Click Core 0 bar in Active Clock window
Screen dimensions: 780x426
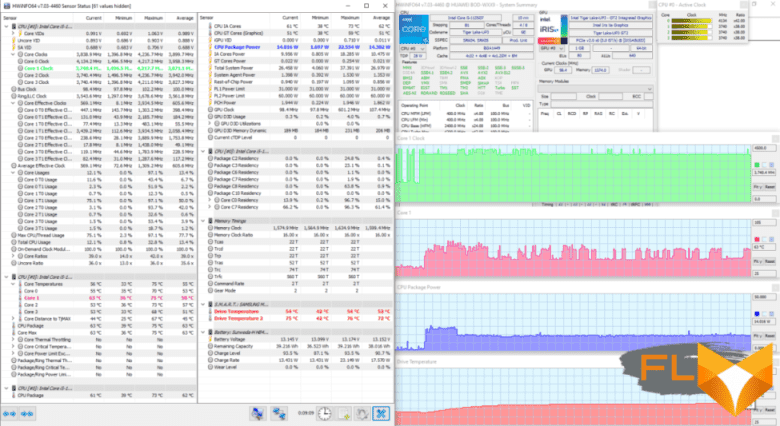point(691,21)
